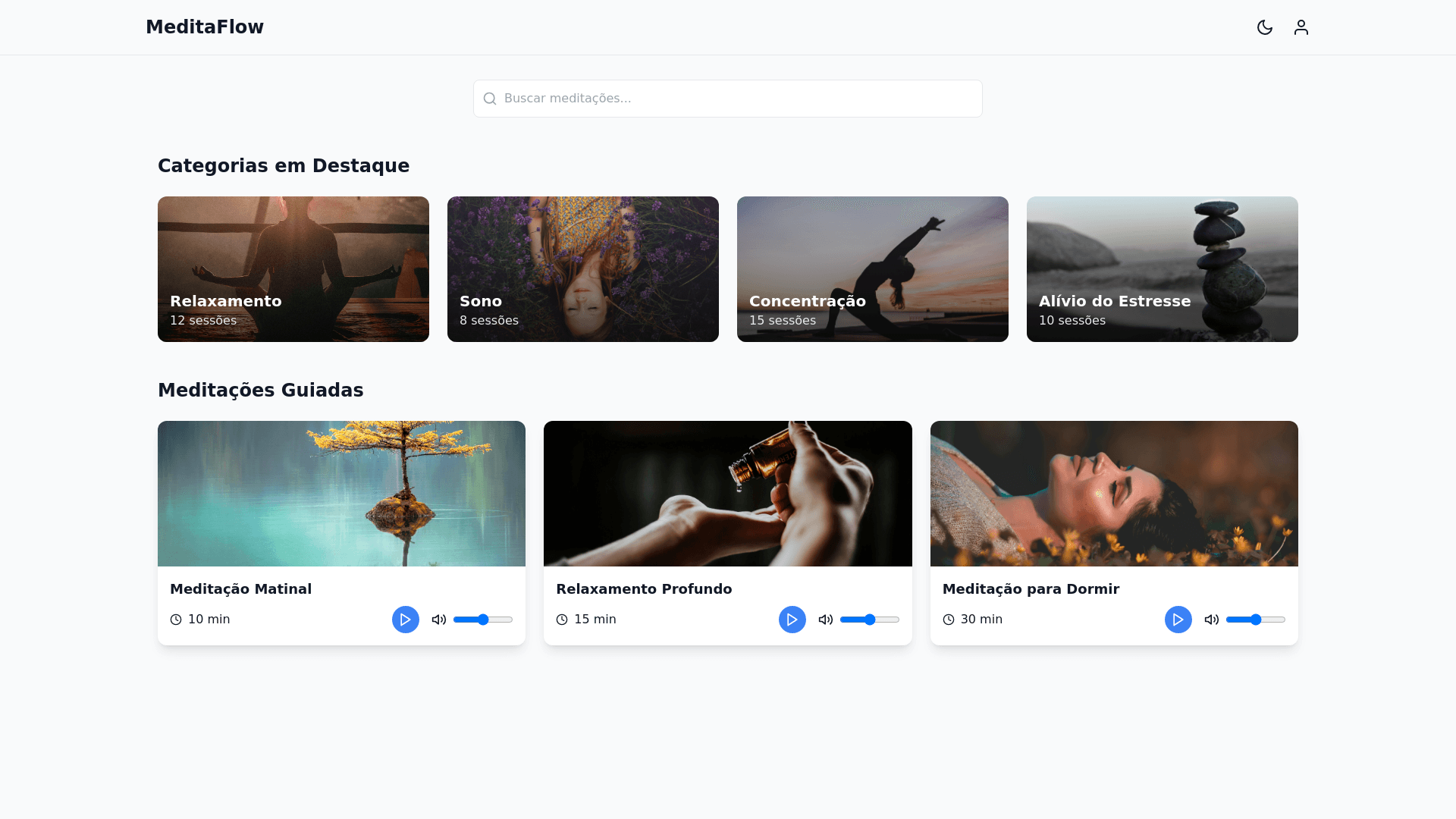Click the search magnifier icon
The height and width of the screenshot is (819, 1456).
pyautogui.click(x=490, y=99)
